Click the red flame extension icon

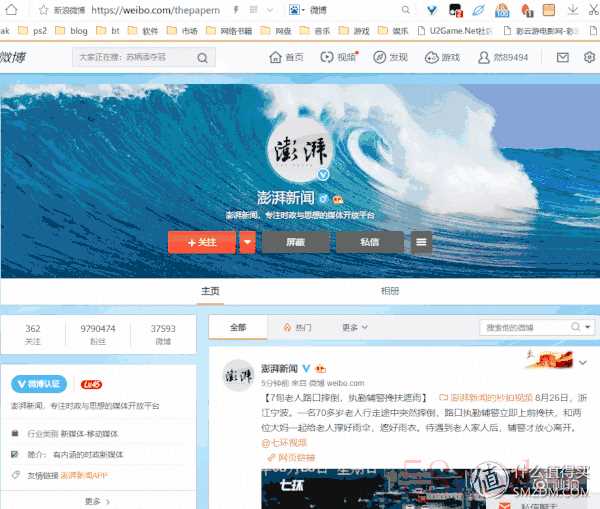point(527,10)
